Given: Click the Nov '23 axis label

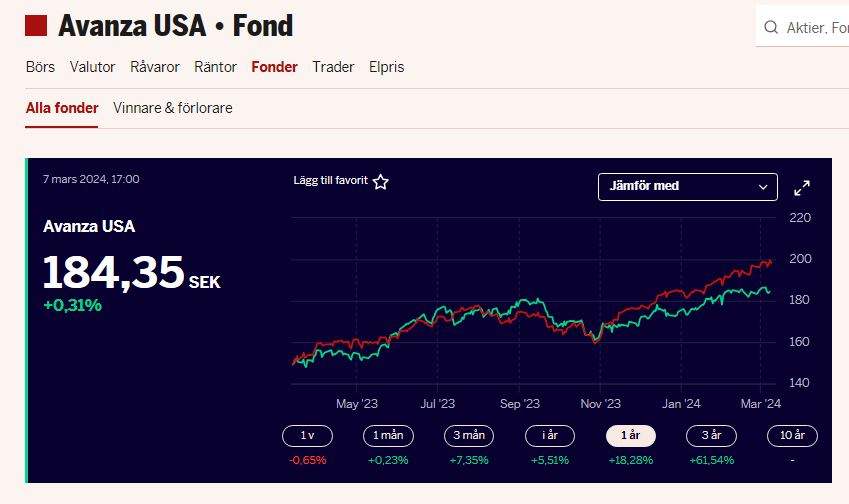Looking at the screenshot, I should (600, 404).
